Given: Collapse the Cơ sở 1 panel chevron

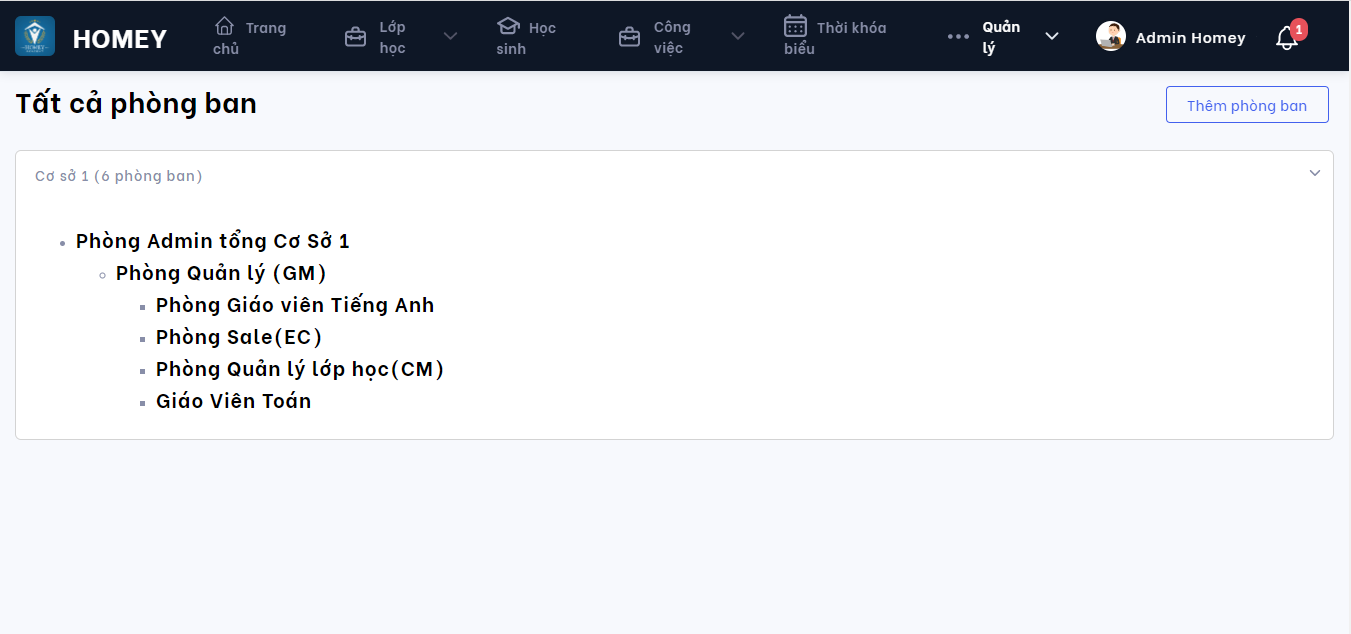Looking at the screenshot, I should 1315,173.
